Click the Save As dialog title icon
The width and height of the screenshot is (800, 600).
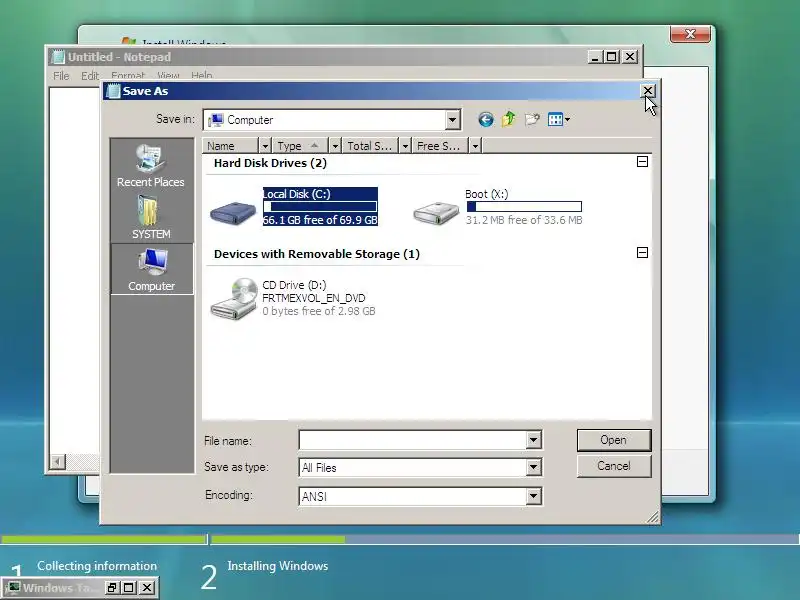pos(113,91)
